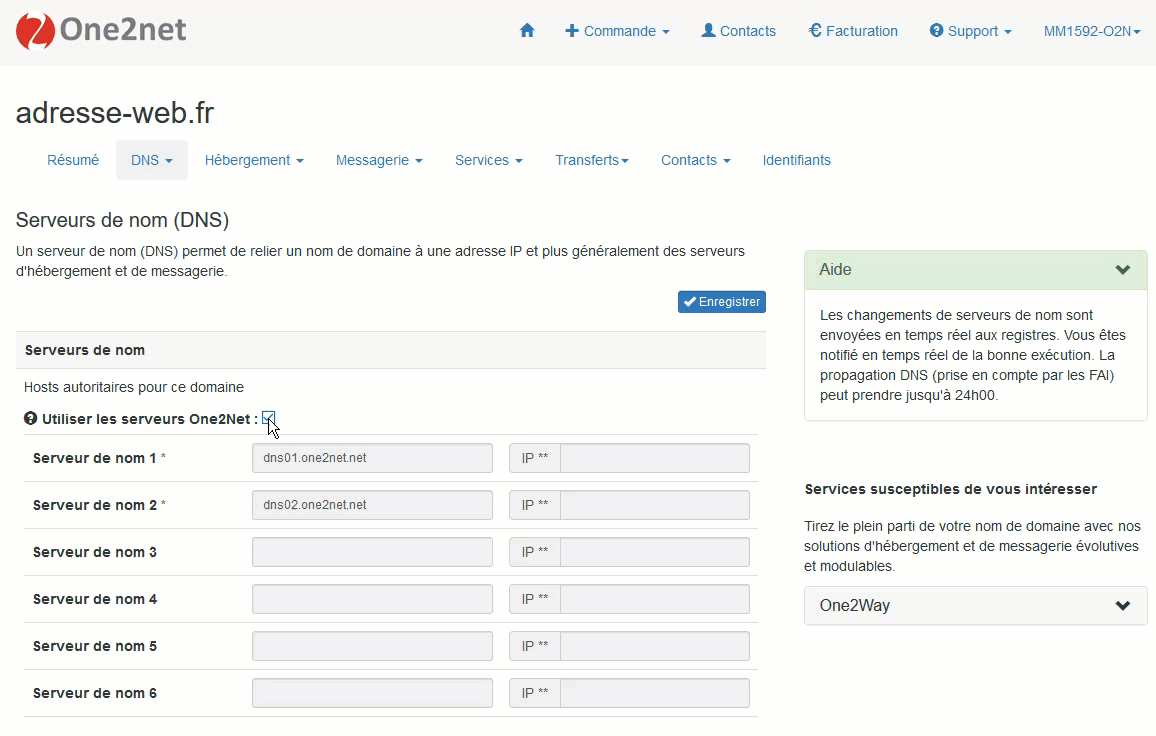
Task: Click the IP field for Serveur de nom 1
Action: tap(654, 458)
